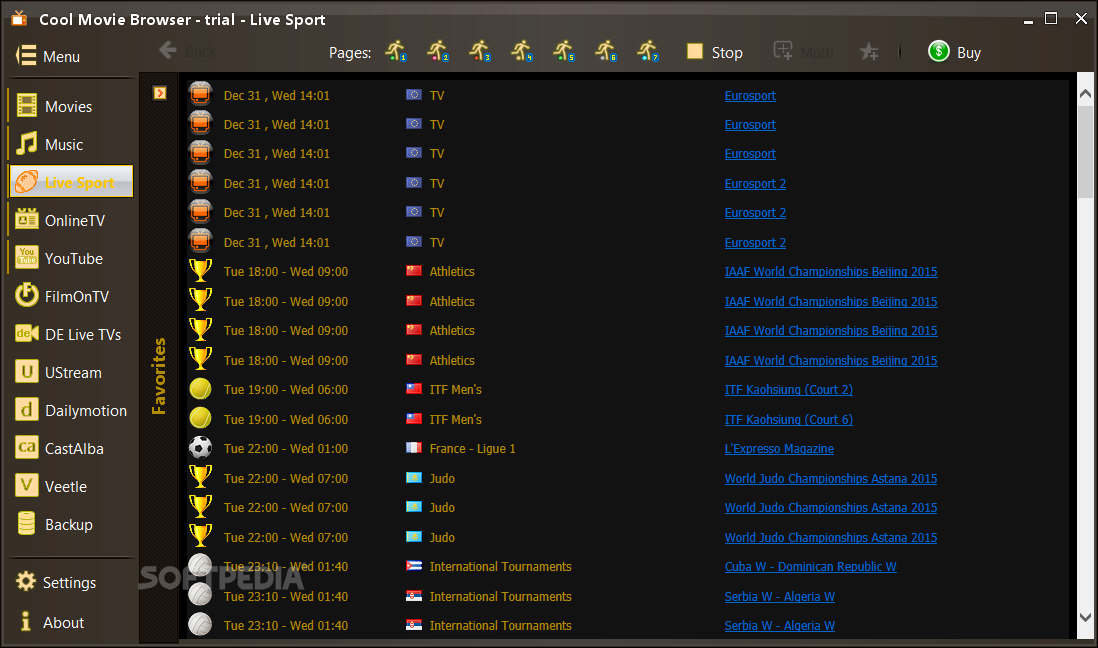The width and height of the screenshot is (1098, 648).
Task: Click the Stop button in toolbar
Action: pos(714,53)
